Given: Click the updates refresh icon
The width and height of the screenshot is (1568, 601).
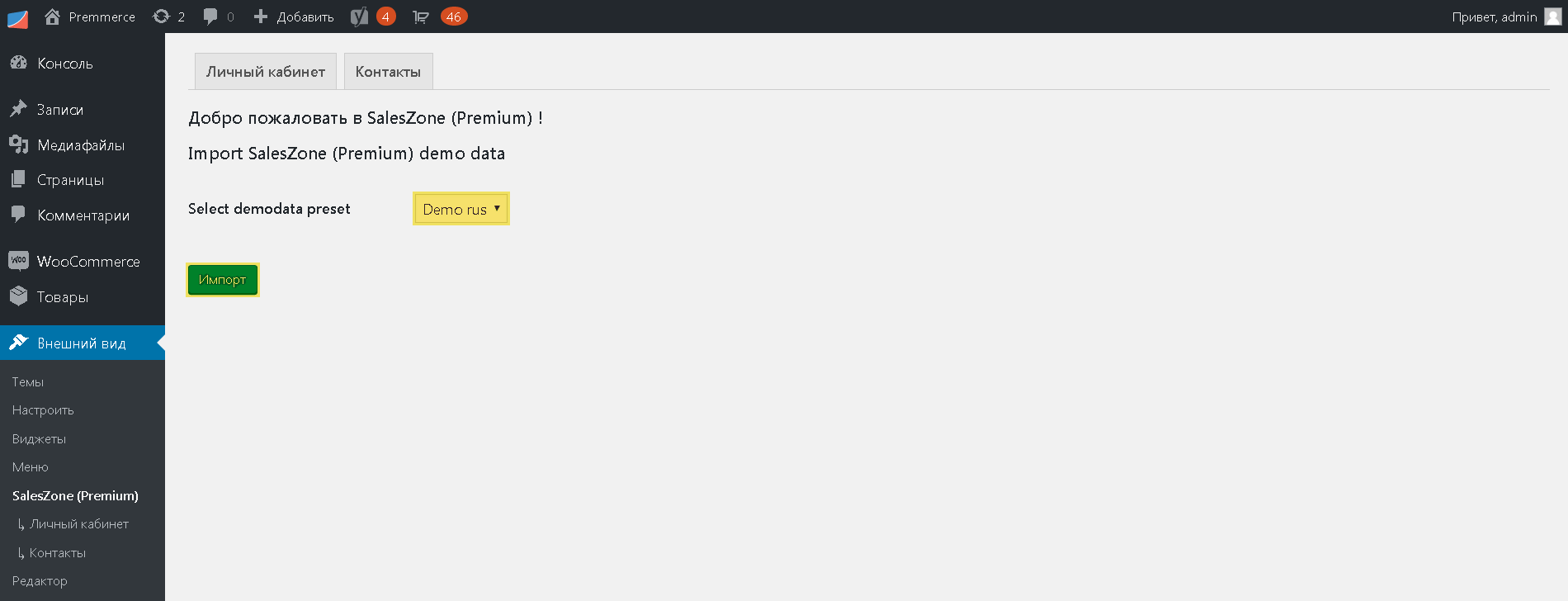Looking at the screenshot, I should (x=162, y=17).
